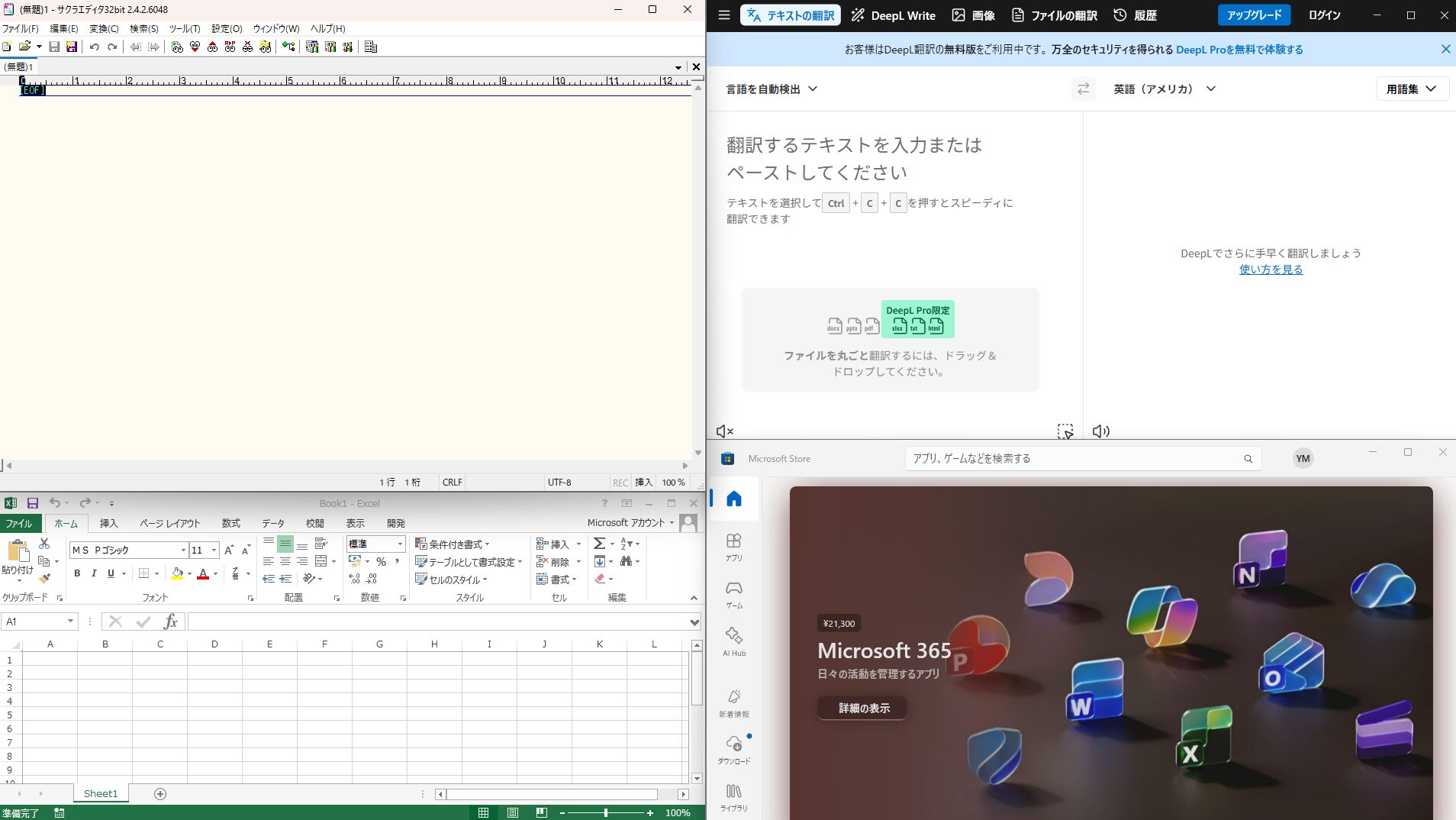The height and width of the screenshot is (820, 1456).
Task: Switch to the Excel 数式 ribbon tab
Action: click(230, 524)
